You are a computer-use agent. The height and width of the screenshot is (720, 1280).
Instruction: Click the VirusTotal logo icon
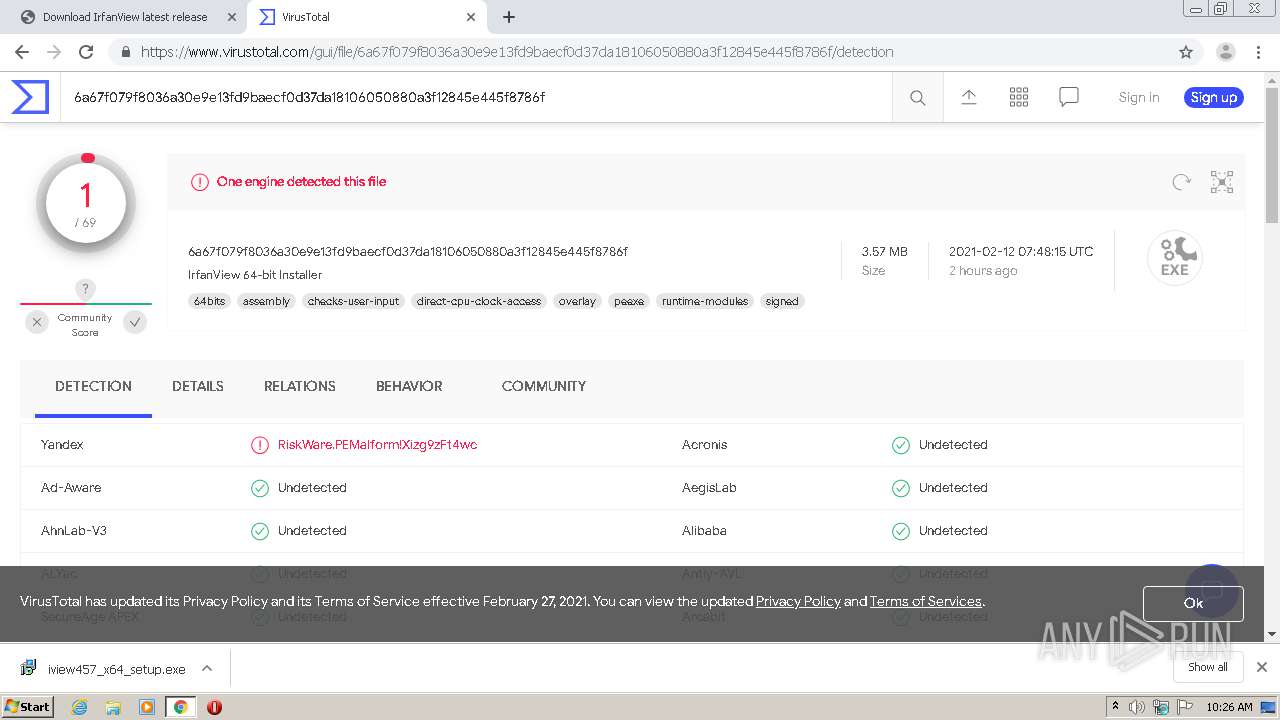coord(30,97)
